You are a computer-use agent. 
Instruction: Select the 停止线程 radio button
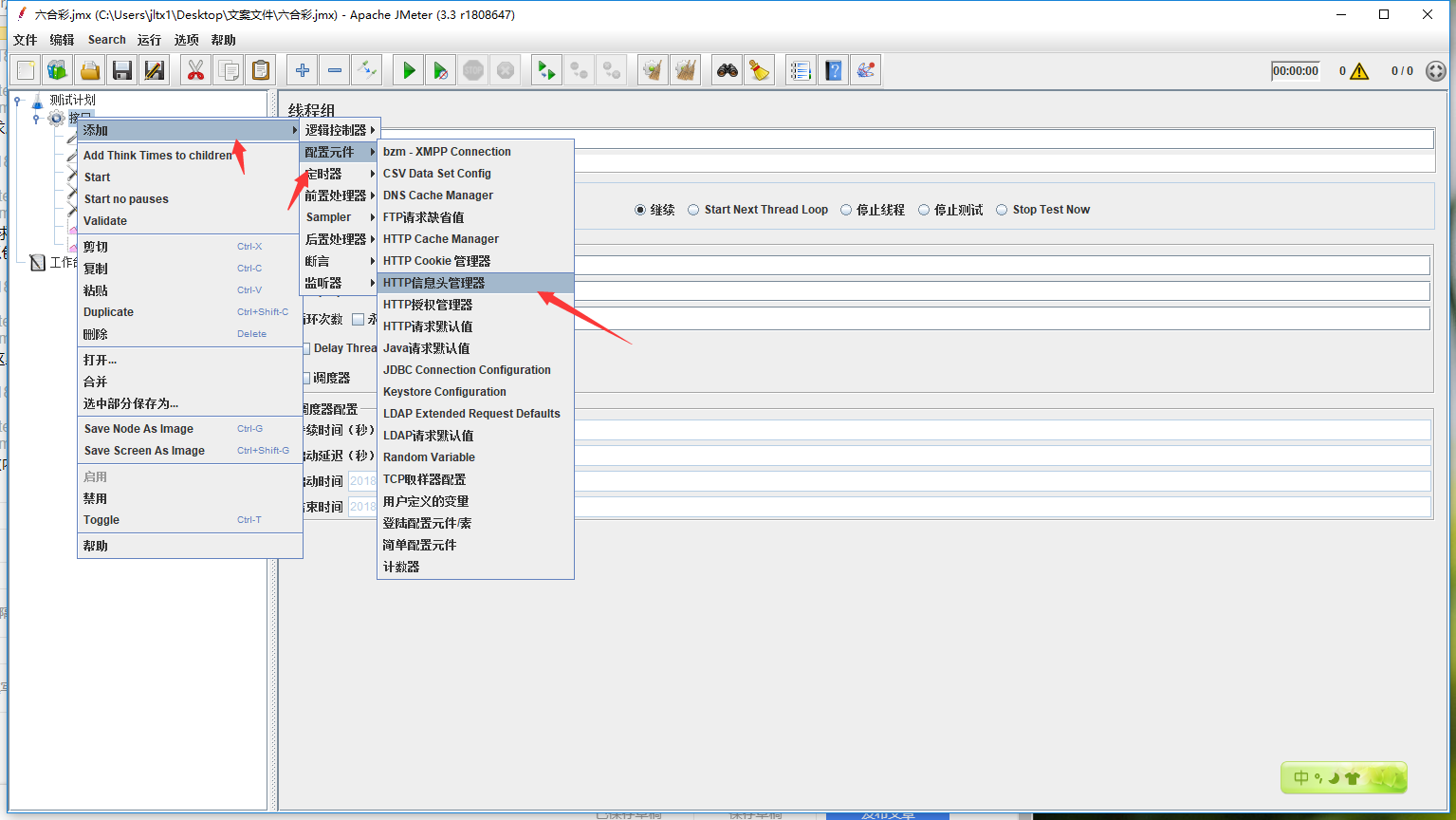point(846,210)
